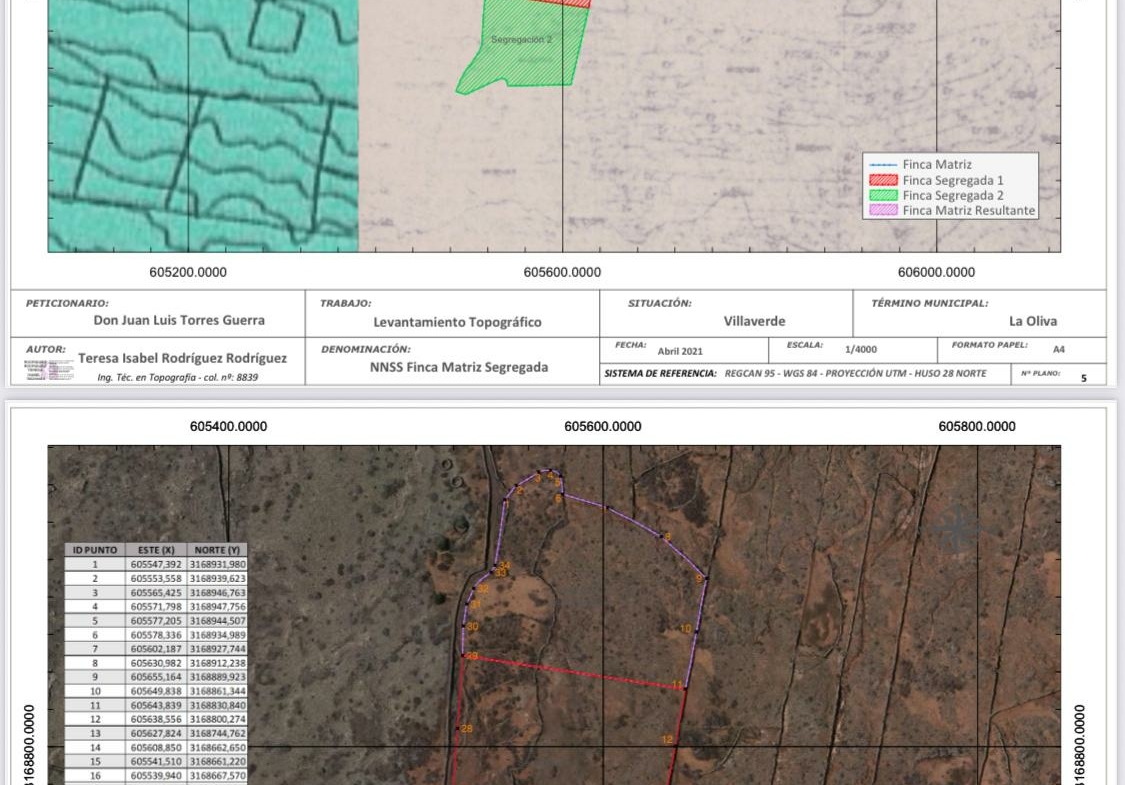Click the Segregación 2 label on the green parcel
The height and width of the screenshot is (785, 1125).
point(521,40)
